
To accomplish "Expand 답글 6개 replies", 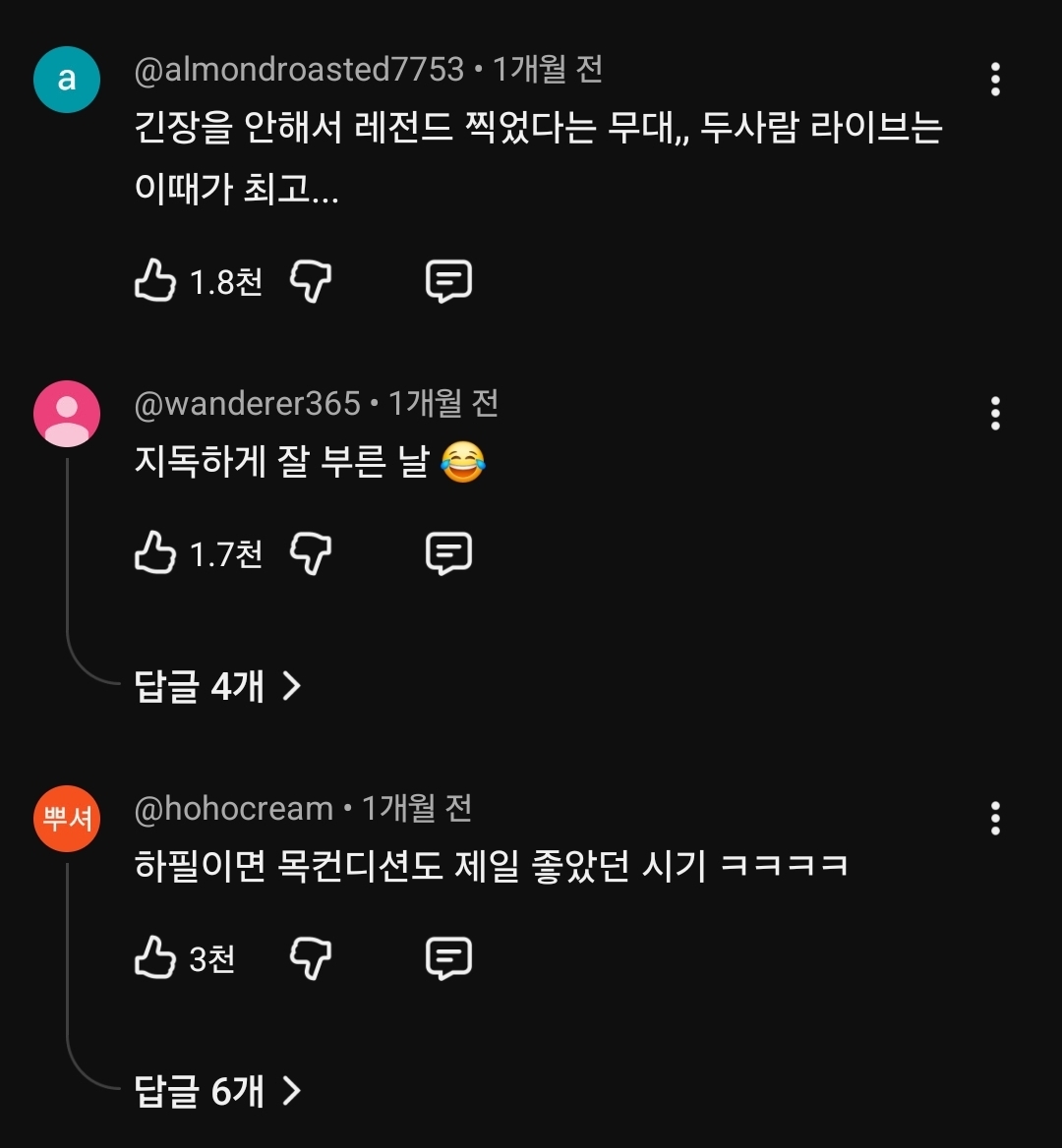I will tap(217, 1092).
